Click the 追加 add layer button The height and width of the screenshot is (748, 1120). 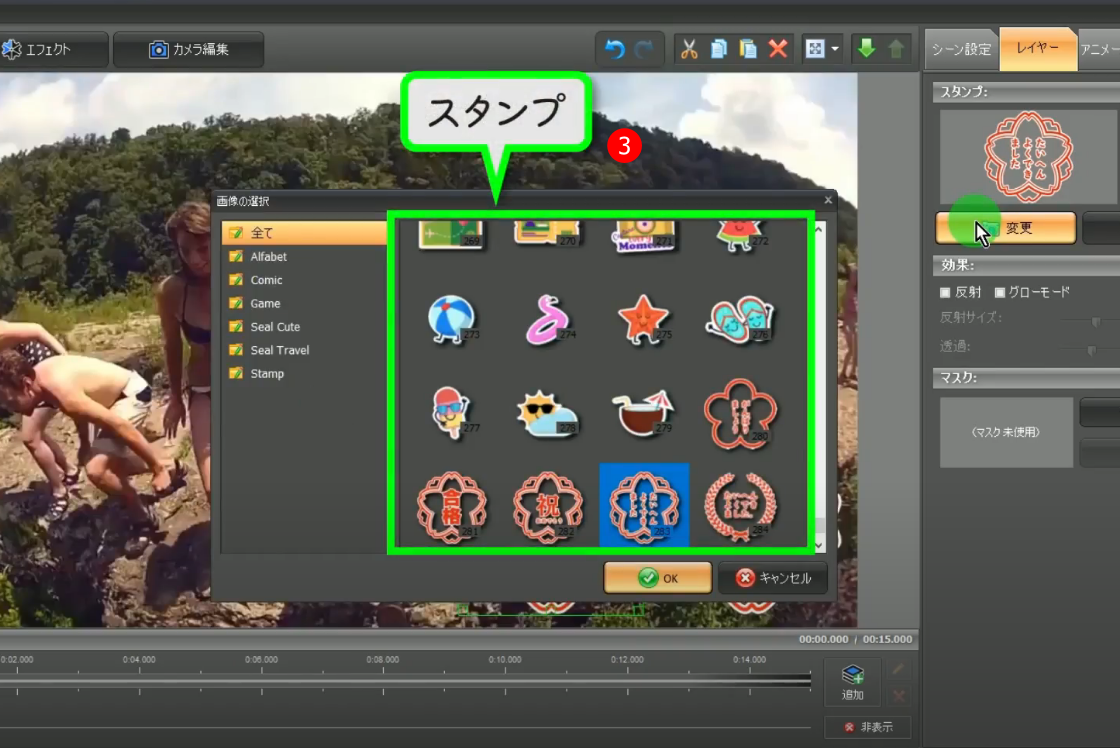click(852, 684)
